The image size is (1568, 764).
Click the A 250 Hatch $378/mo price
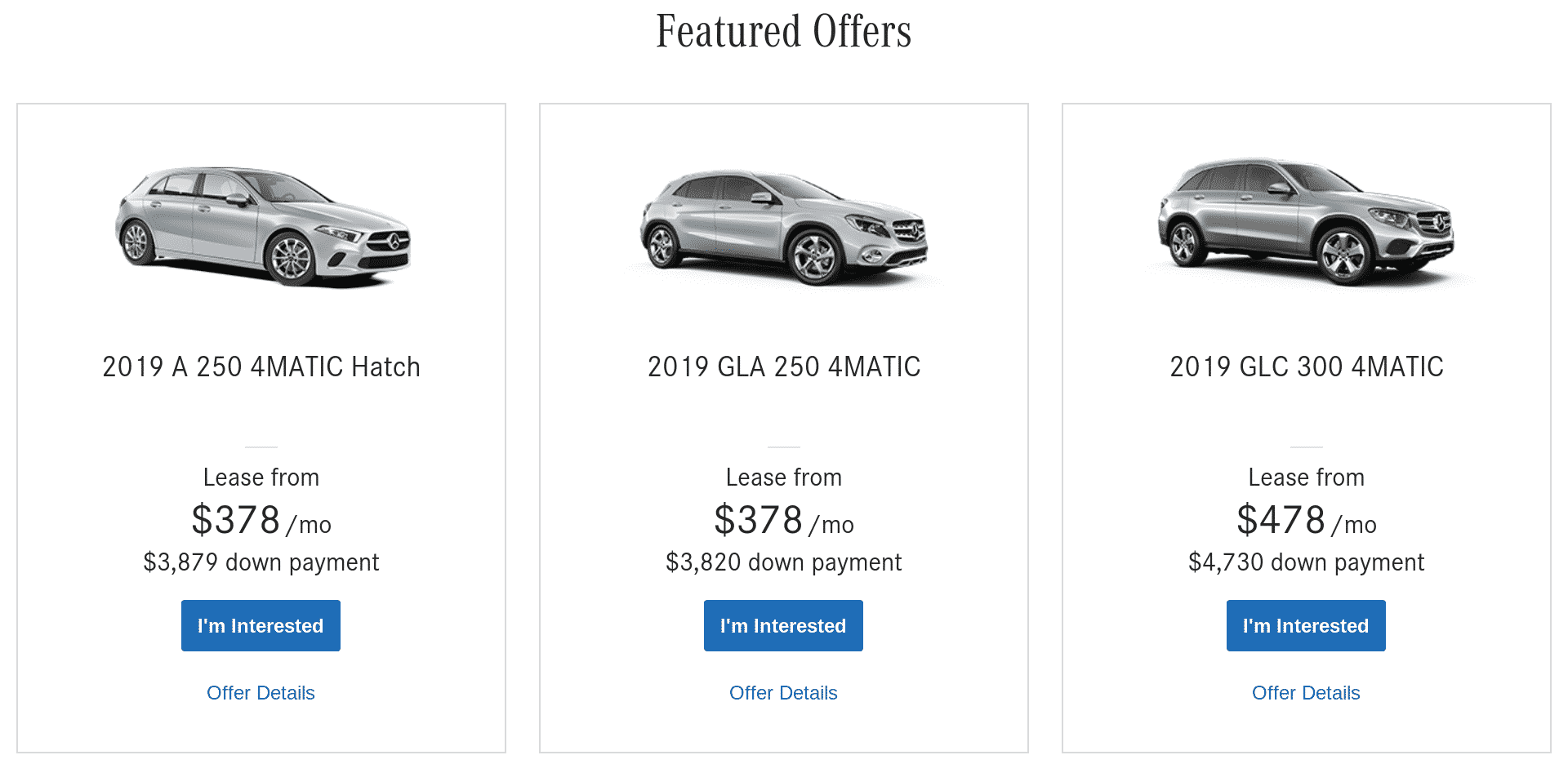[261, 521]
